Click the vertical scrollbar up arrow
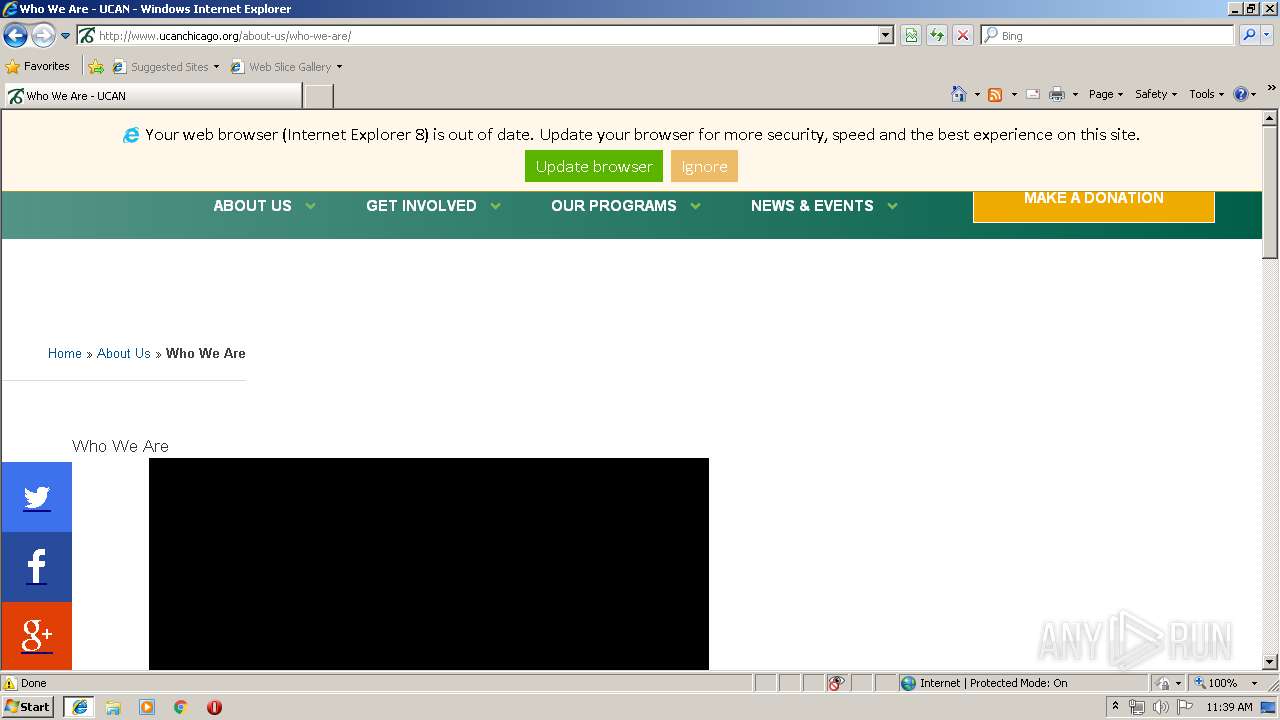 (x=1270, y=119)
